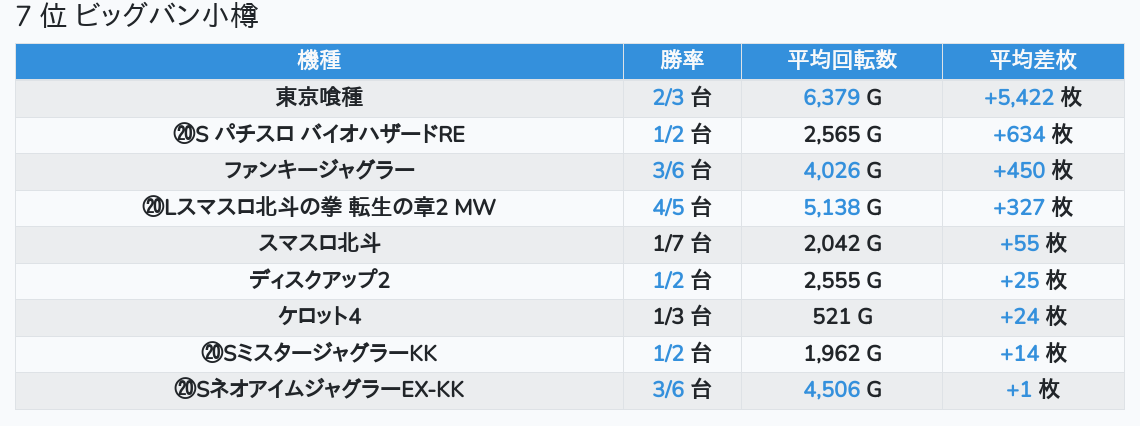This screenshot has width=1140, height=426.
Task: Click the 6,379 average spins value
Action: [x=832, y=97]
